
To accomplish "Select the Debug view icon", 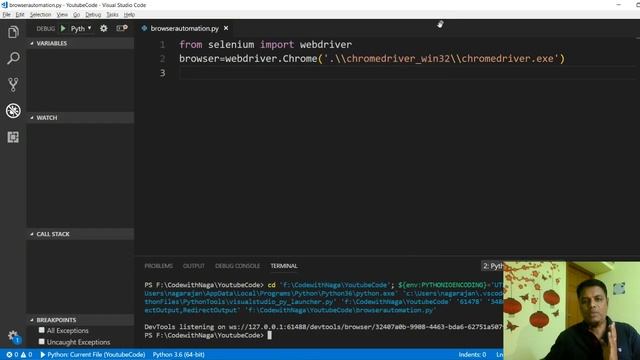I will tap(13, 111).
